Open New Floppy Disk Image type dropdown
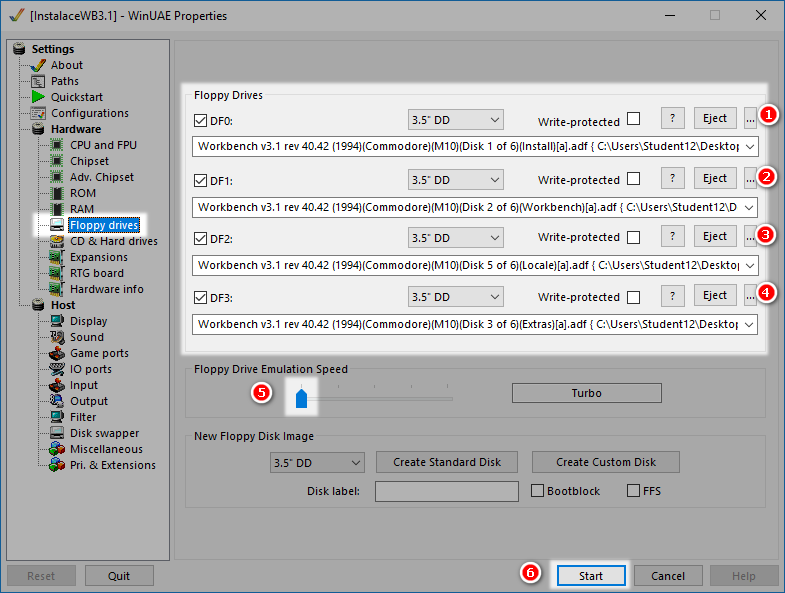The height and width of the screenshot is (593, 785). tap(317, 462)
